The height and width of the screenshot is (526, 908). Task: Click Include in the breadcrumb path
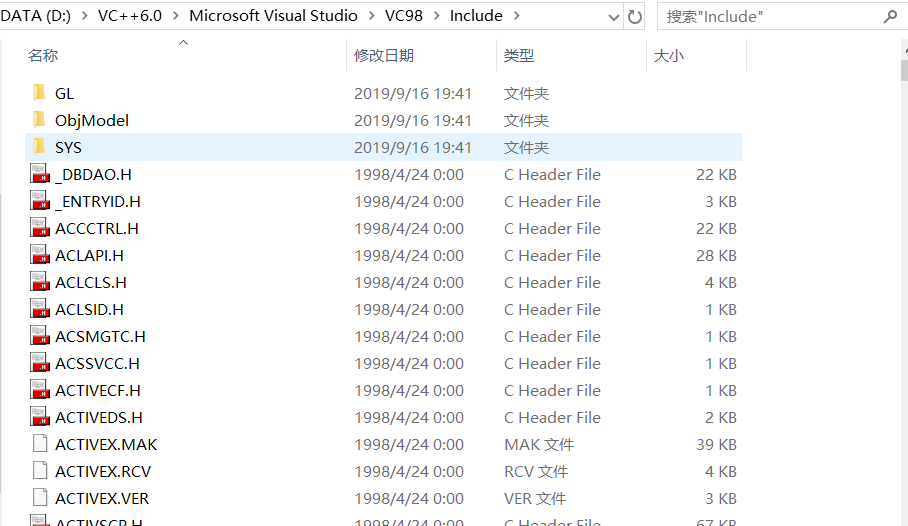476,16
